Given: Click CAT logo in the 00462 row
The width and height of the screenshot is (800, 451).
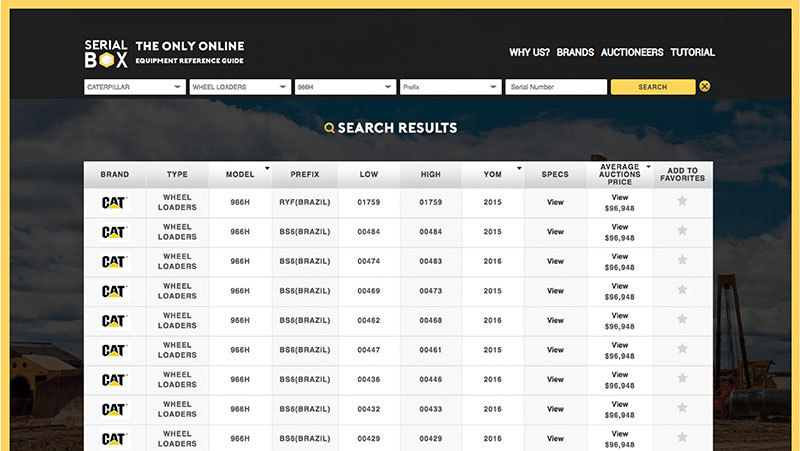Looking at the screenshot, I should point(114,321).
